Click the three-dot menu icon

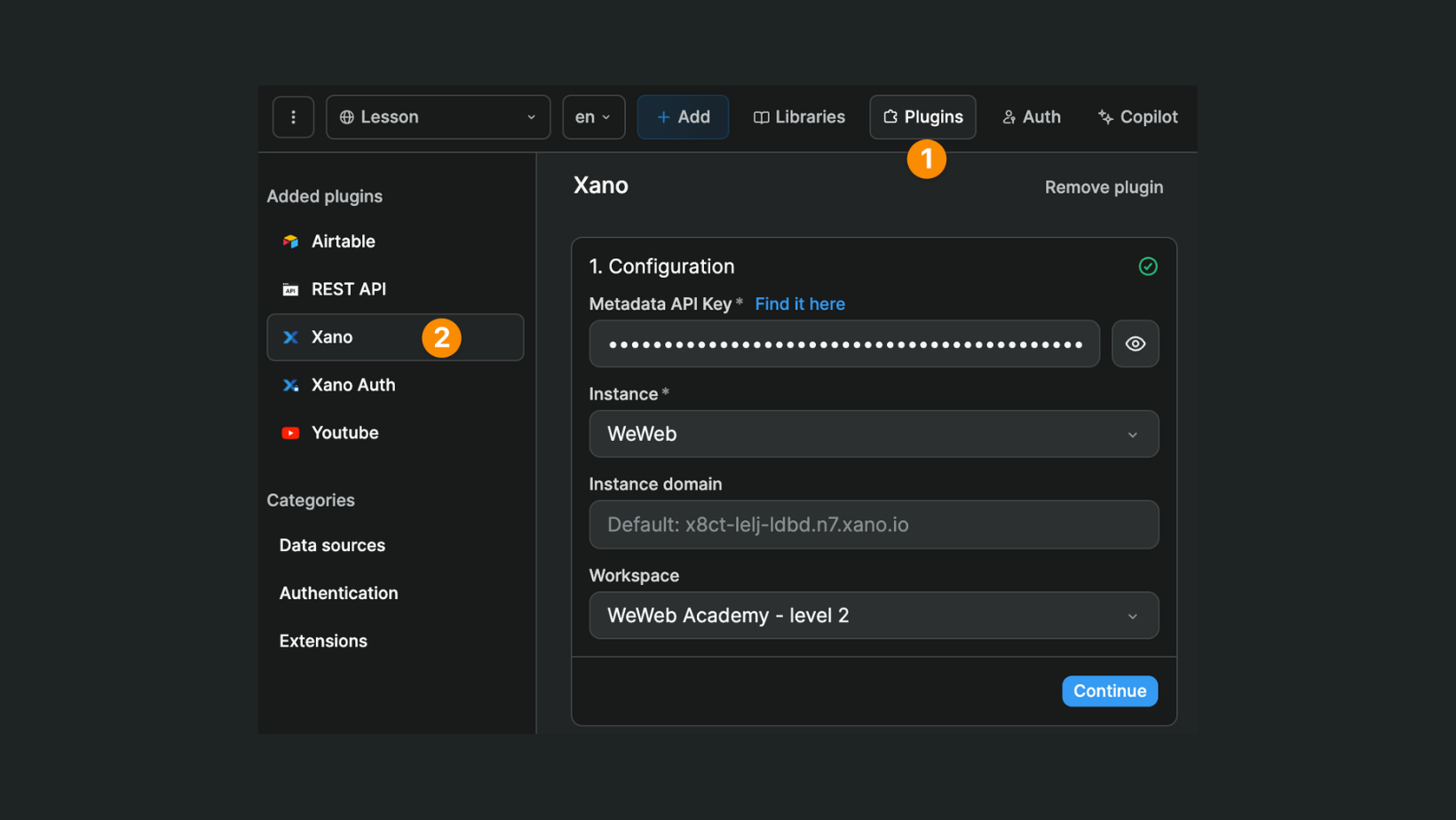(293, 116)
